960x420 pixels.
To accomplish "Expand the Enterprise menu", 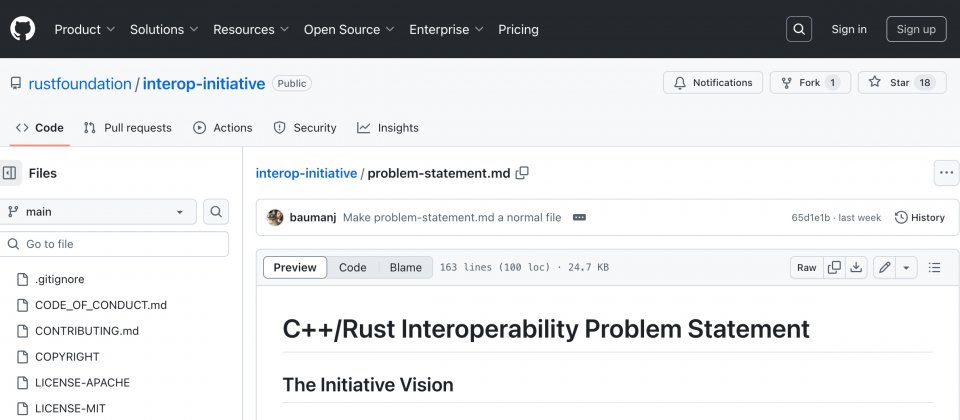I will [446, 29].
